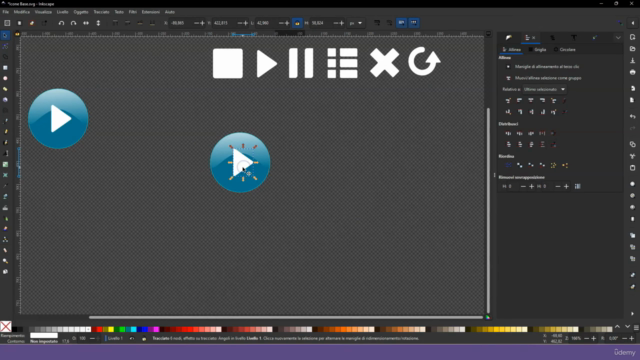Open the Oggetto menu
Viewport: 640px width, 360px height.
coord(81,12)
